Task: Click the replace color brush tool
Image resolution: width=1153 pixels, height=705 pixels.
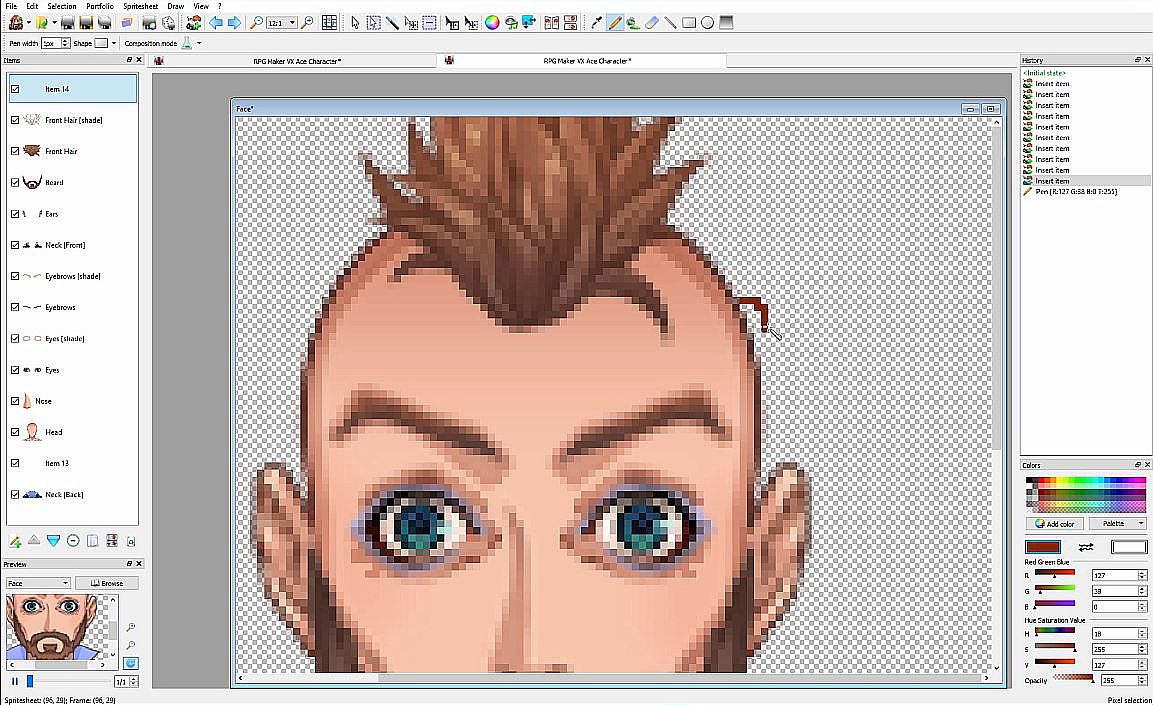Action: click(x=633, y=23)
